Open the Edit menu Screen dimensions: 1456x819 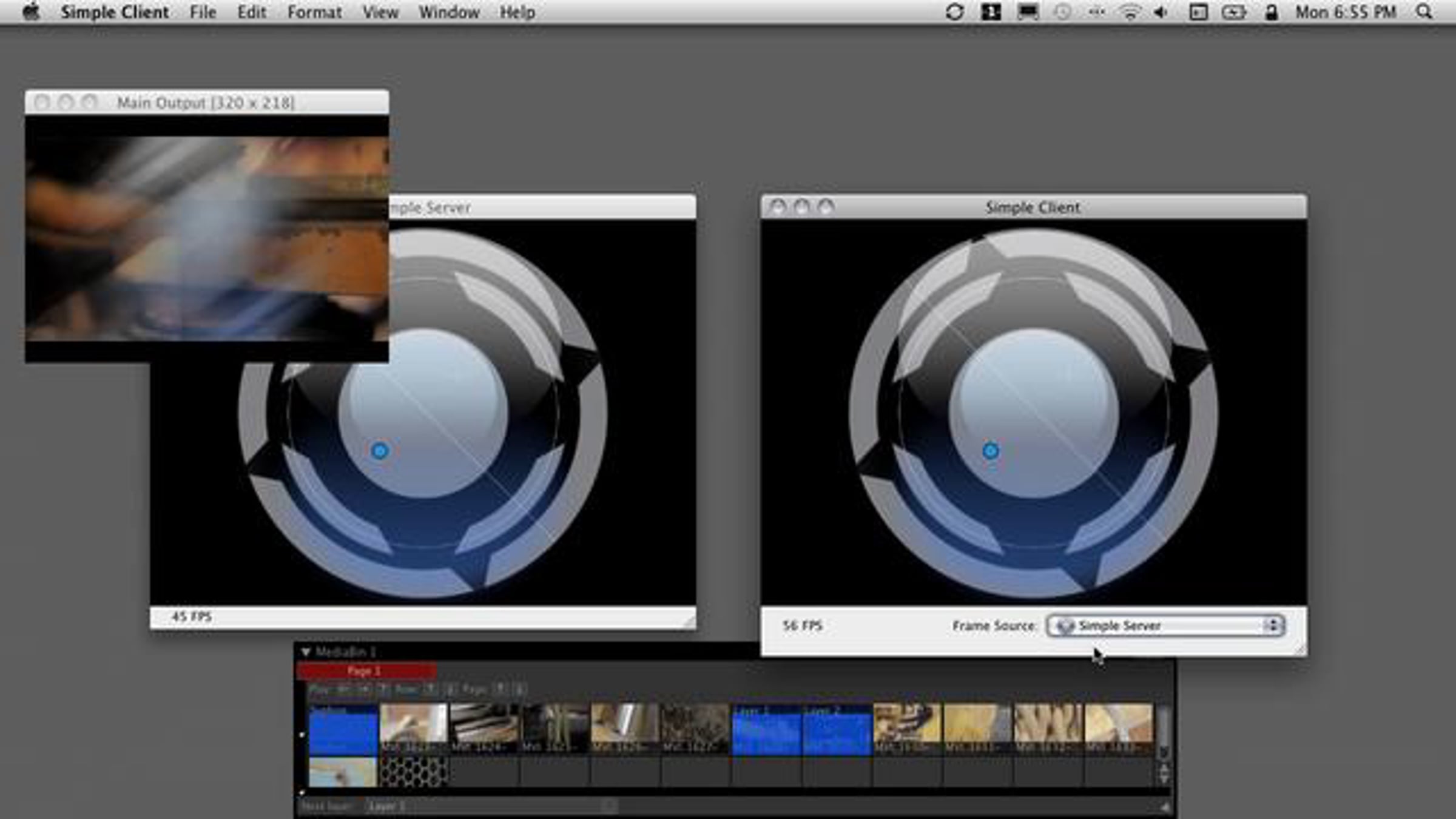coord(252,12)
